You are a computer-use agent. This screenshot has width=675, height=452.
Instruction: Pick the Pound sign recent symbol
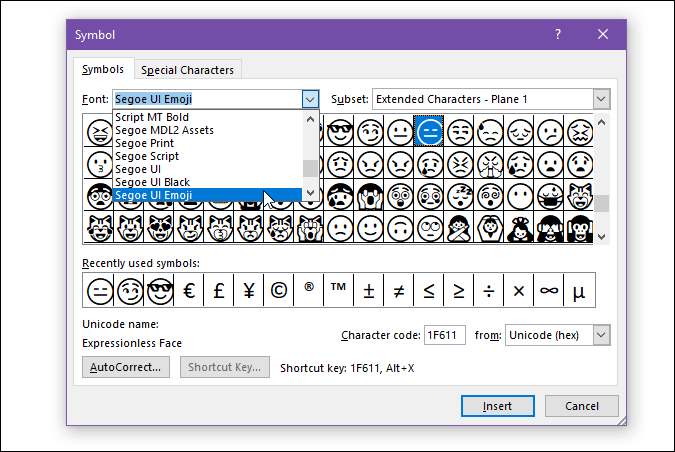point(219,291)
